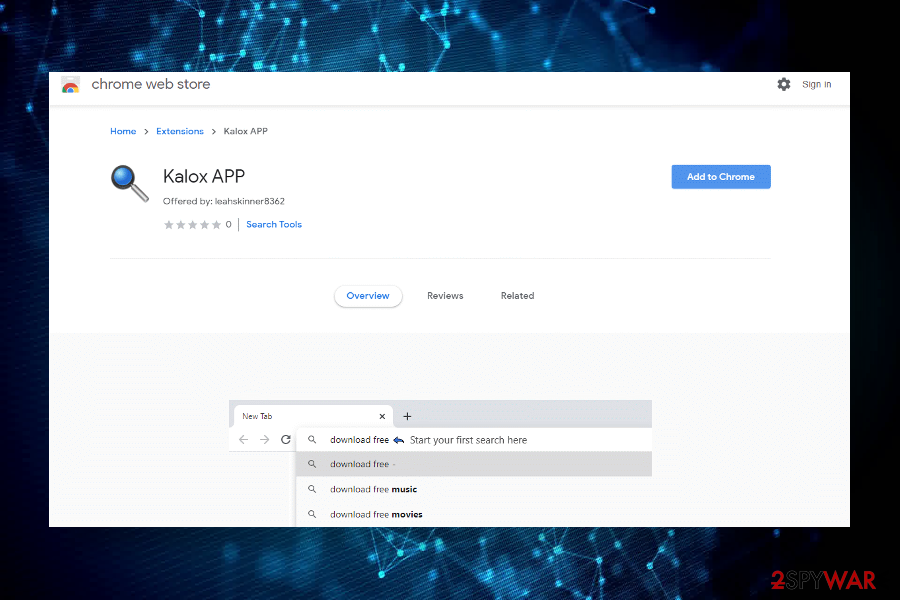Click the back arrow in preview browser
Image resolution: width=900 pixels, height=600 pixels.
point(243,440)
